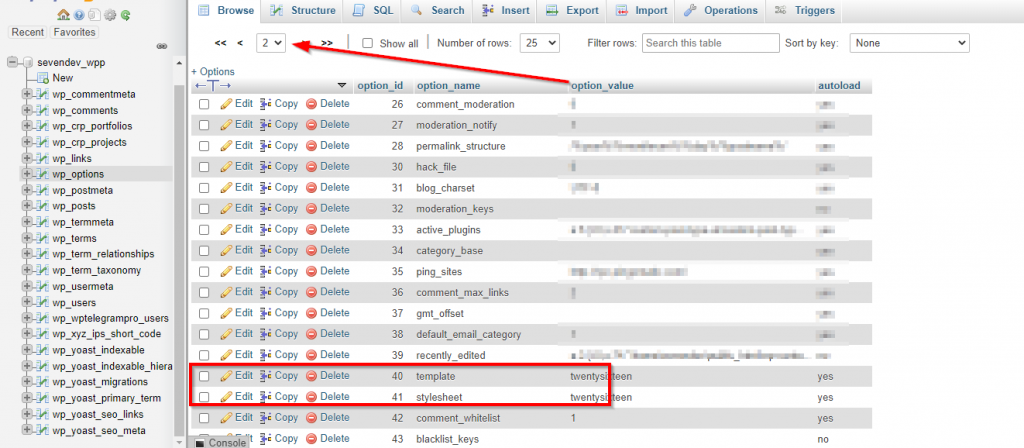The height and width of the screenshot is (448, 1024).
Task: Open phpMyAdmin home via house icon
Action: [63, 14]
